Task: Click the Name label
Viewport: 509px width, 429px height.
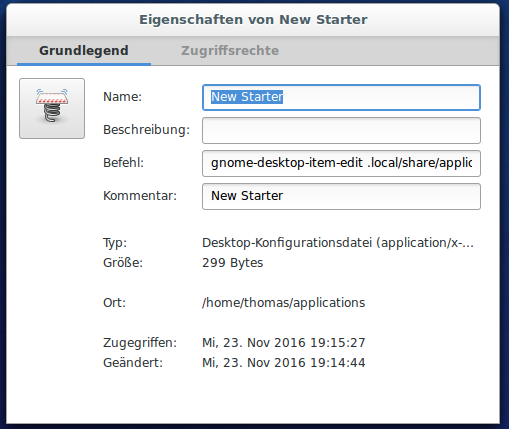Action: coord(122,97)
